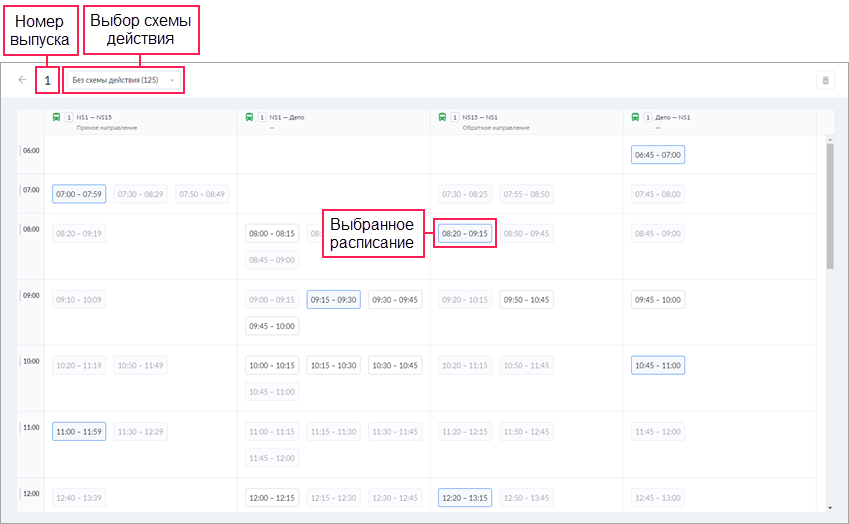The image size is (849, 524).
Task: Click the 10:50 - 11:45 slot
Action: tap(526, 365)
